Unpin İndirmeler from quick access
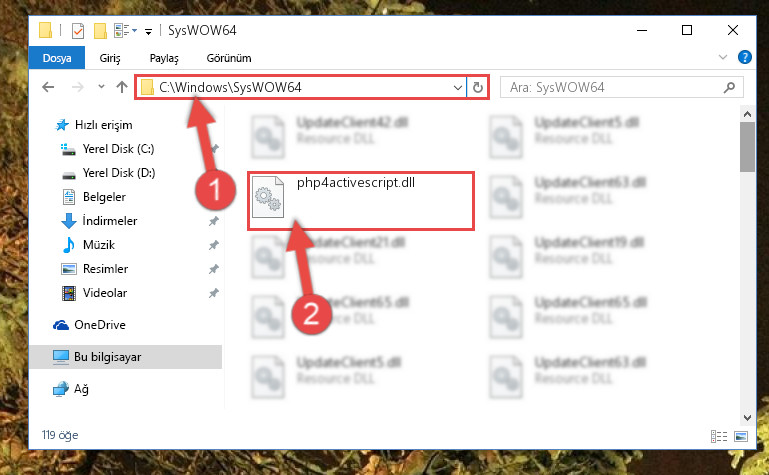This screenshot has height=475, width=769. pos(213,221)
